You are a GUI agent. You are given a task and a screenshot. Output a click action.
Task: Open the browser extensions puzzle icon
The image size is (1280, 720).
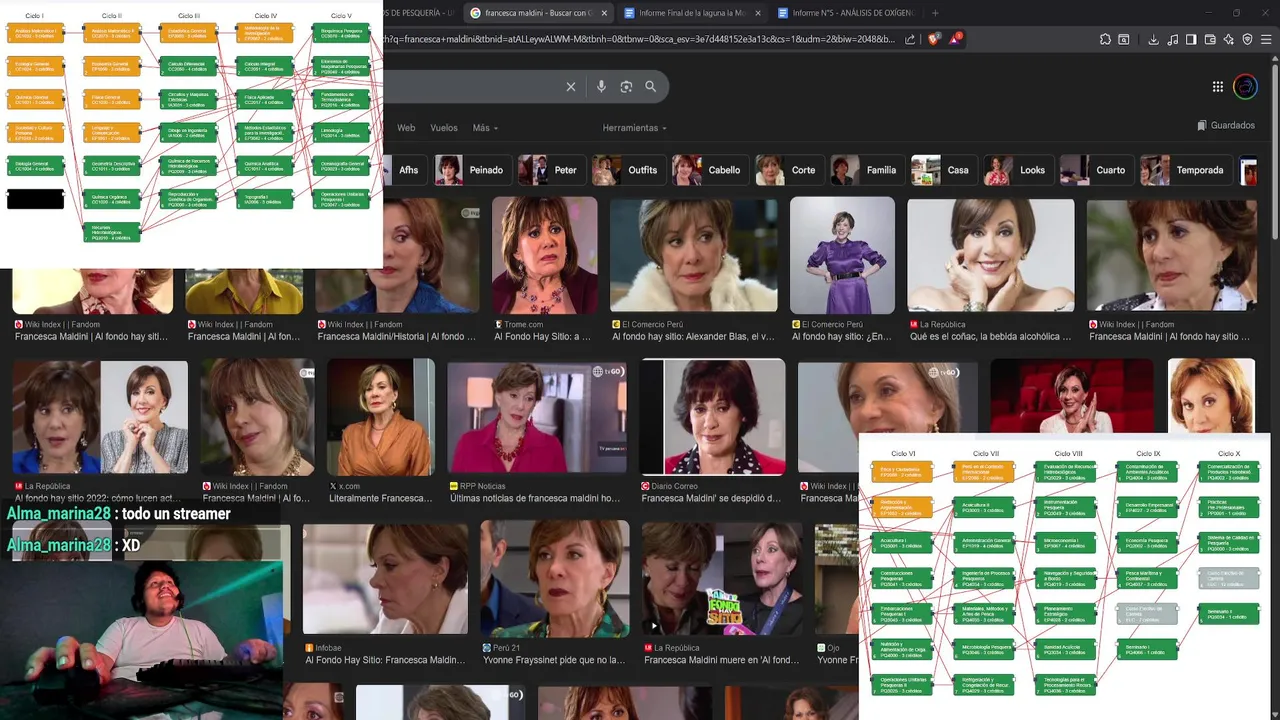point(1105,40)
